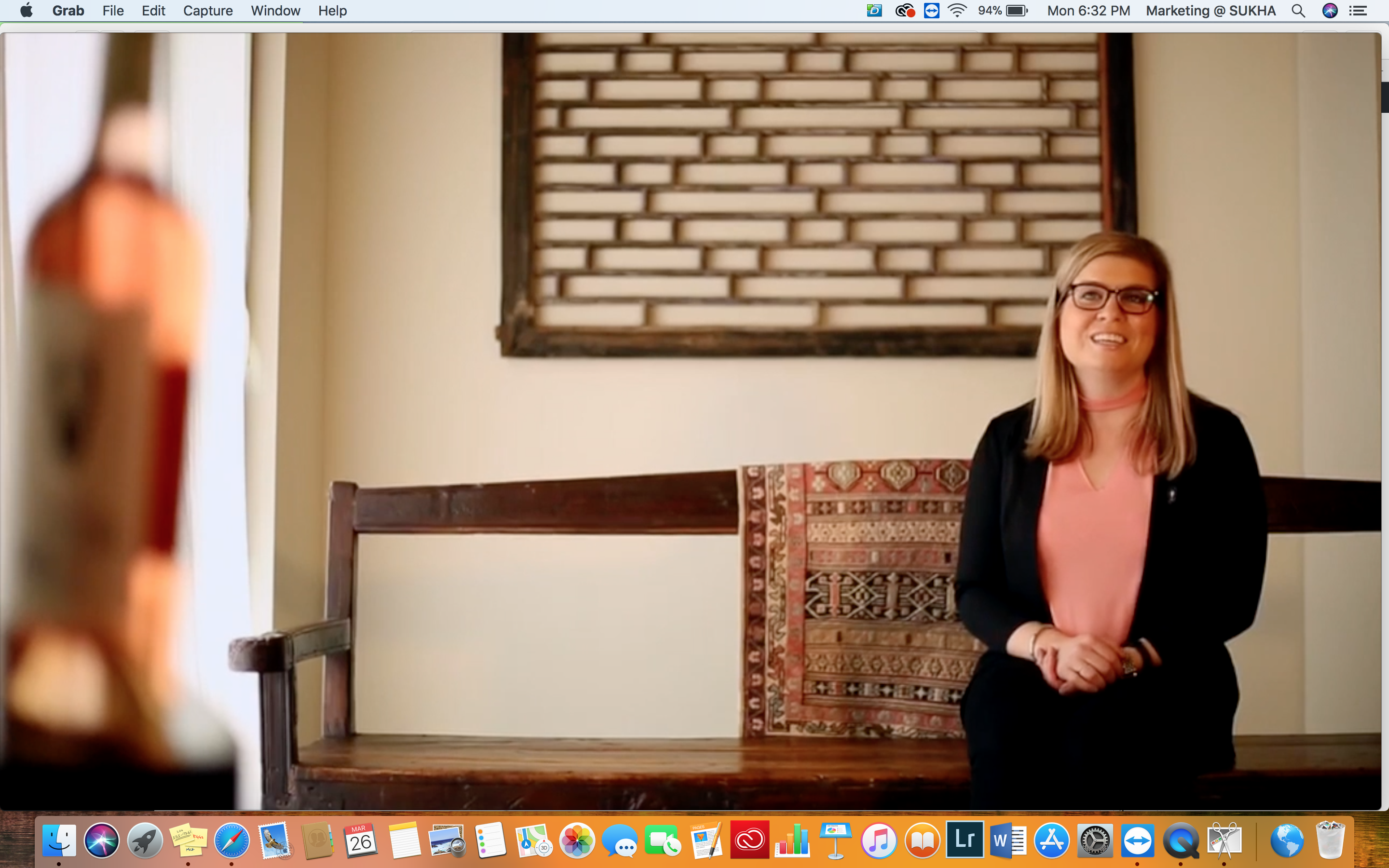Click the Wi-Fi status icon
The image size is (1389, 868).
click(x=957, y=11)
